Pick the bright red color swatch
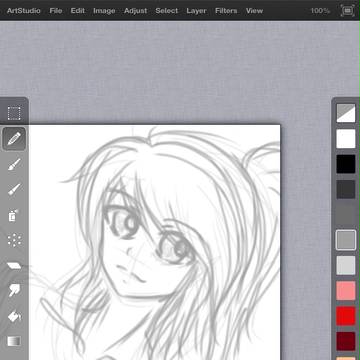The image size is (360, 360). click(x=346, y=316)
